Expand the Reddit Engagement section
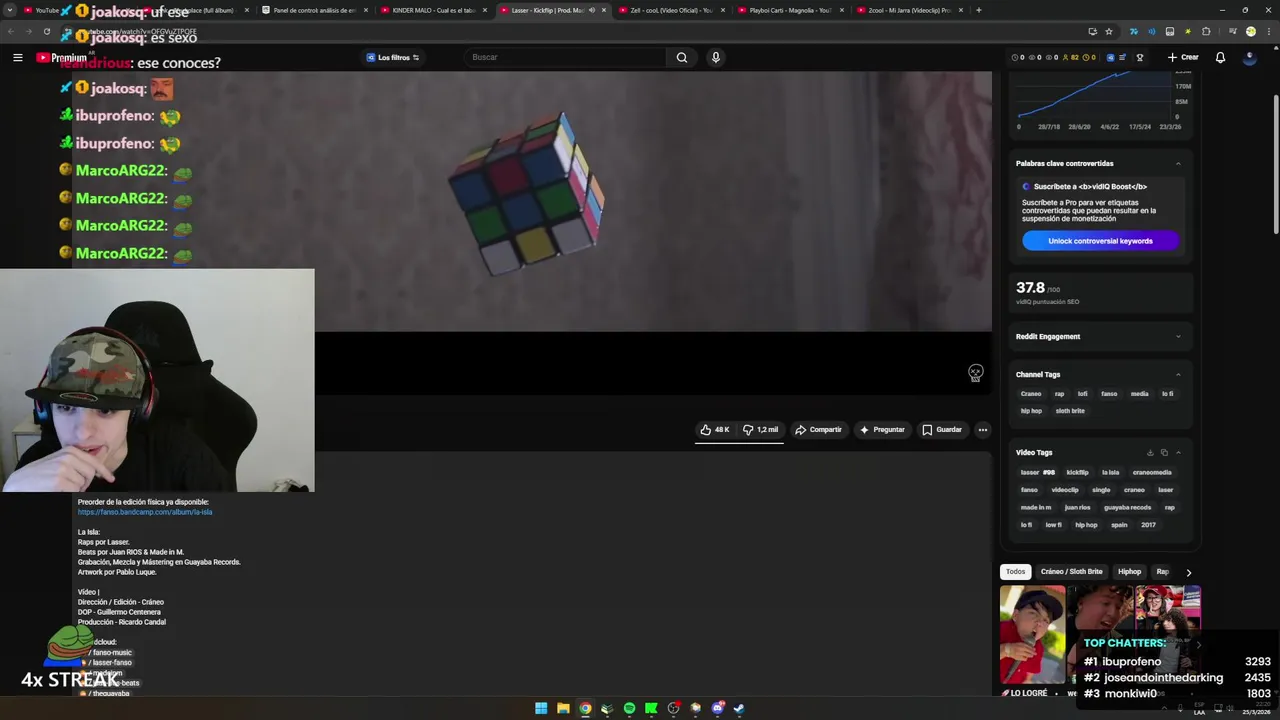1280x720 pixels. 1178,337
